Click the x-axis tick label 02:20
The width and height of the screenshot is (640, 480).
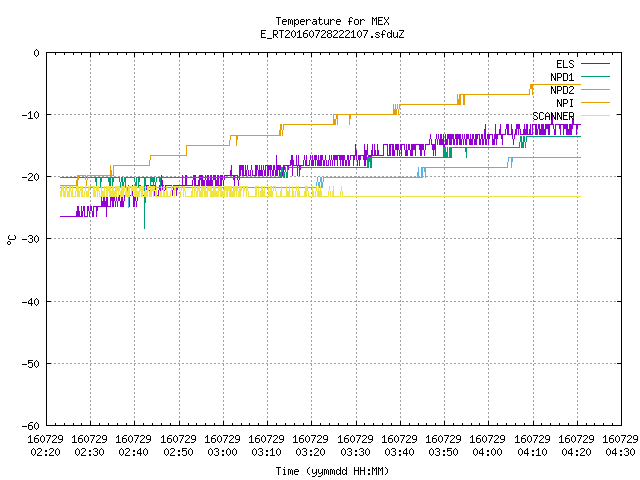pyautogui.click(x=45, y=452)
